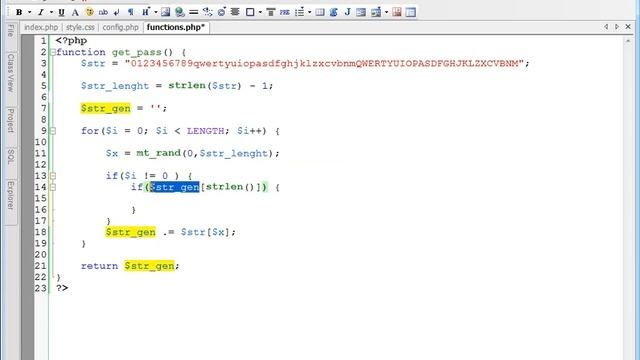
Task: Insert preformatted text with the PRE icon
Action: tap(284, 12)
